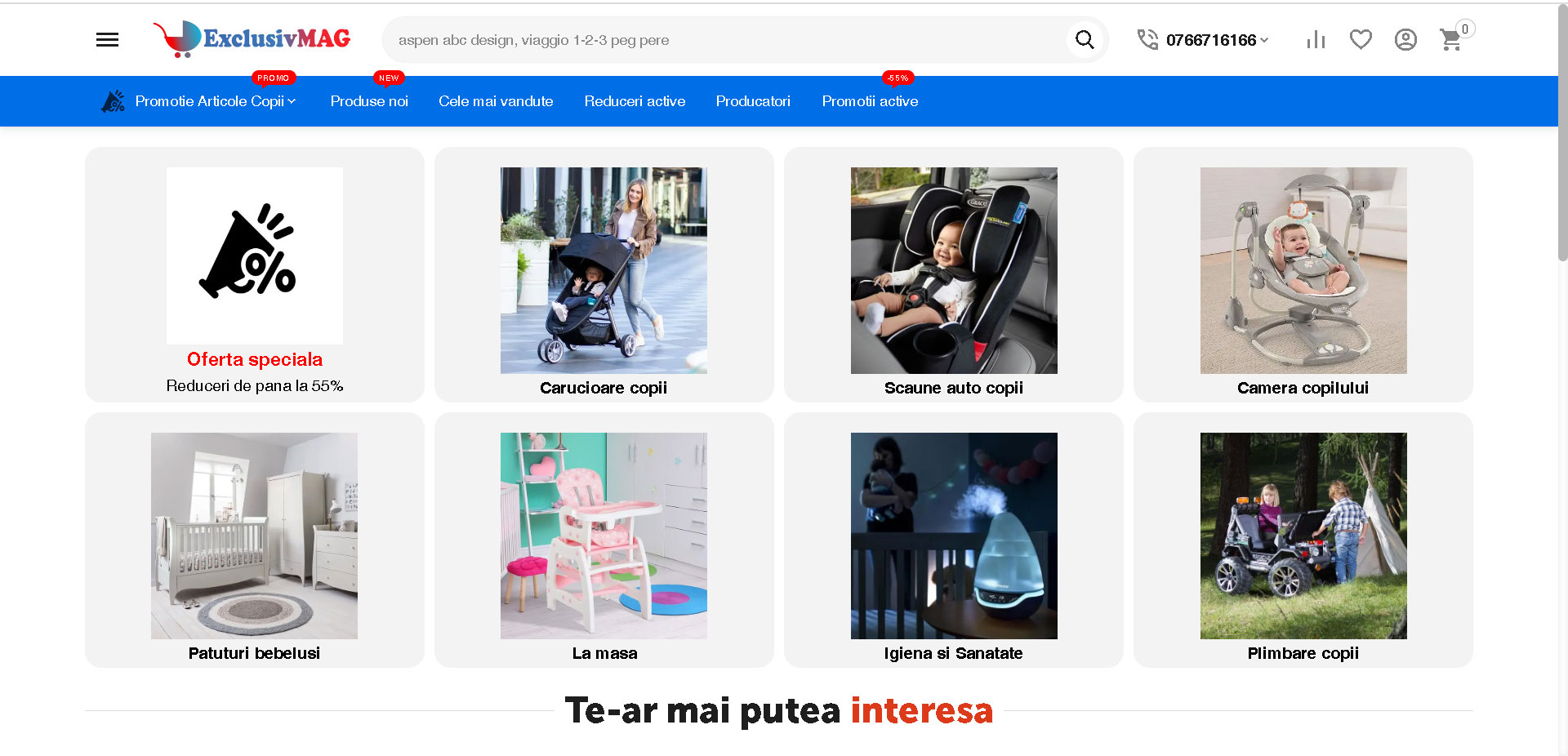1568x756 pixels.
Task: Click the -55% red badge
Action: click(x=898, y=78)
